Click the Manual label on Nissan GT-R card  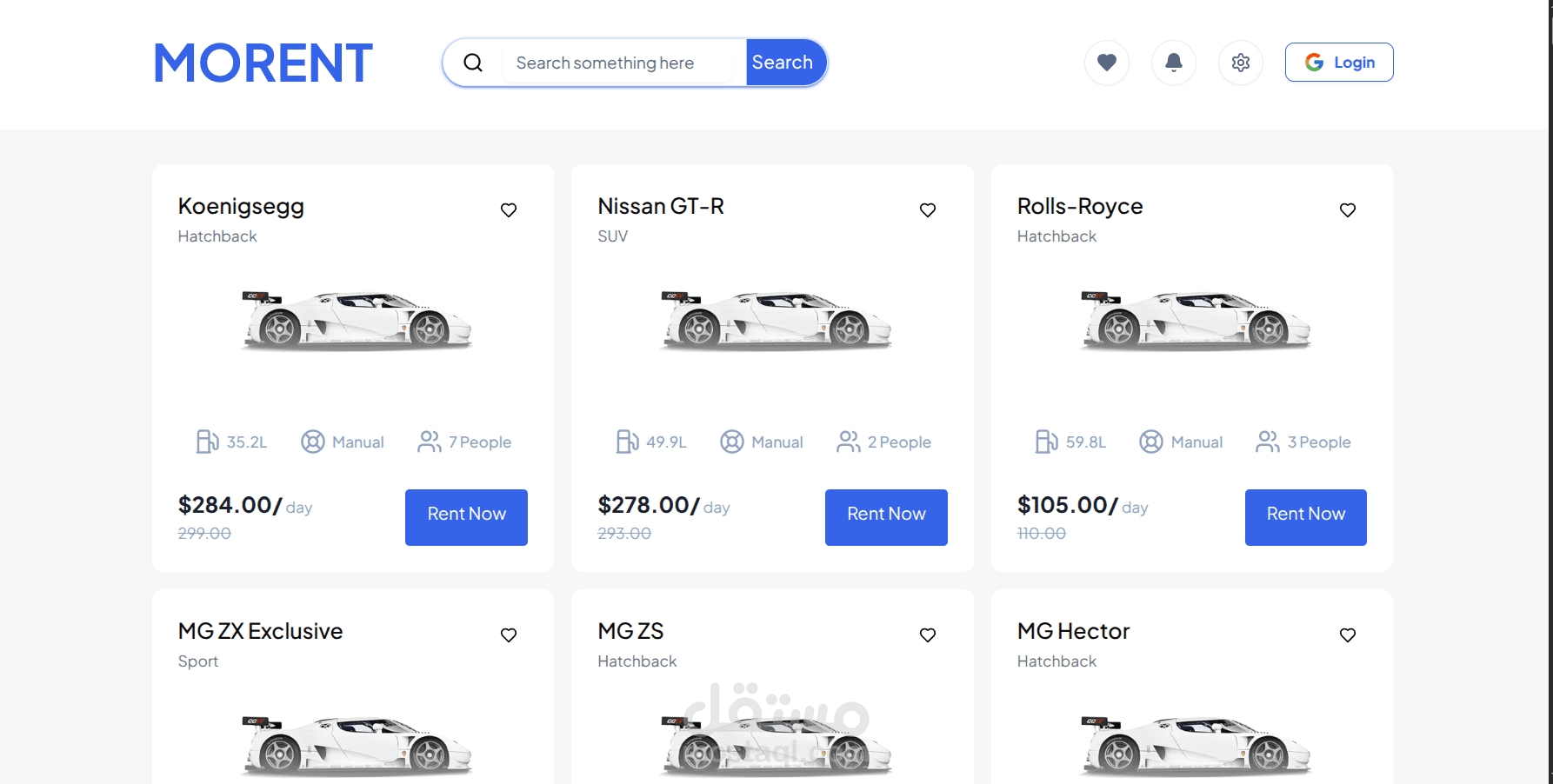(777, 442)
